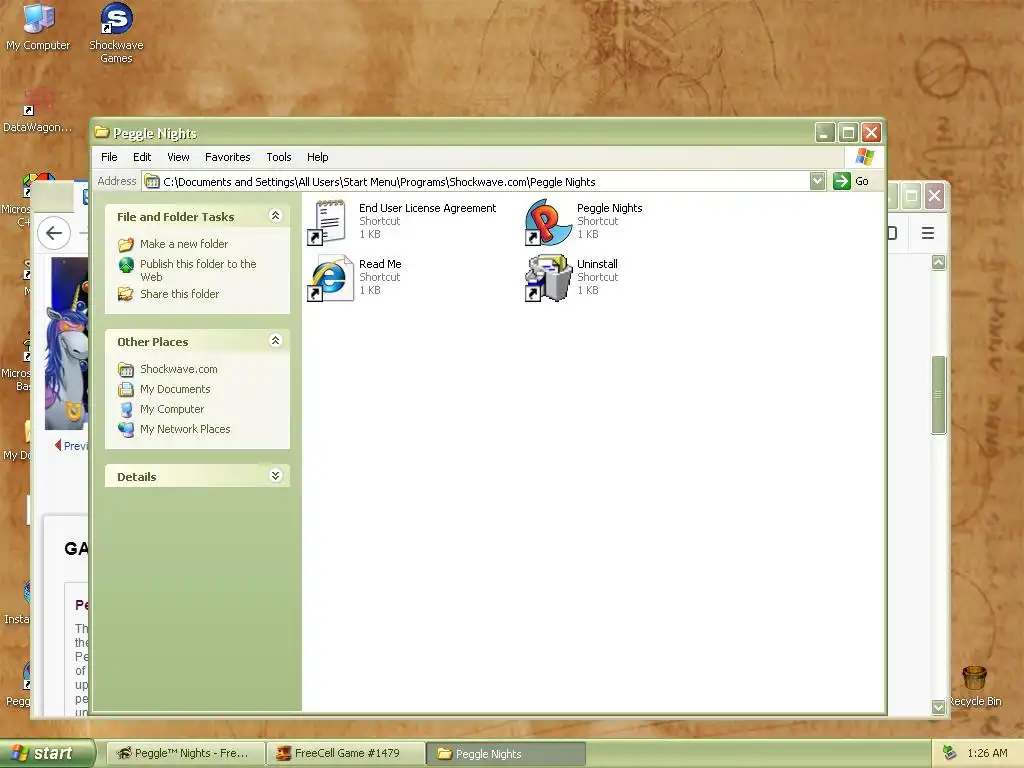The width and height of the screenshot is (1024, 768).
Task: Switch to FreeCell Game #1479 taskbar button
Action: tap(345, 754)
